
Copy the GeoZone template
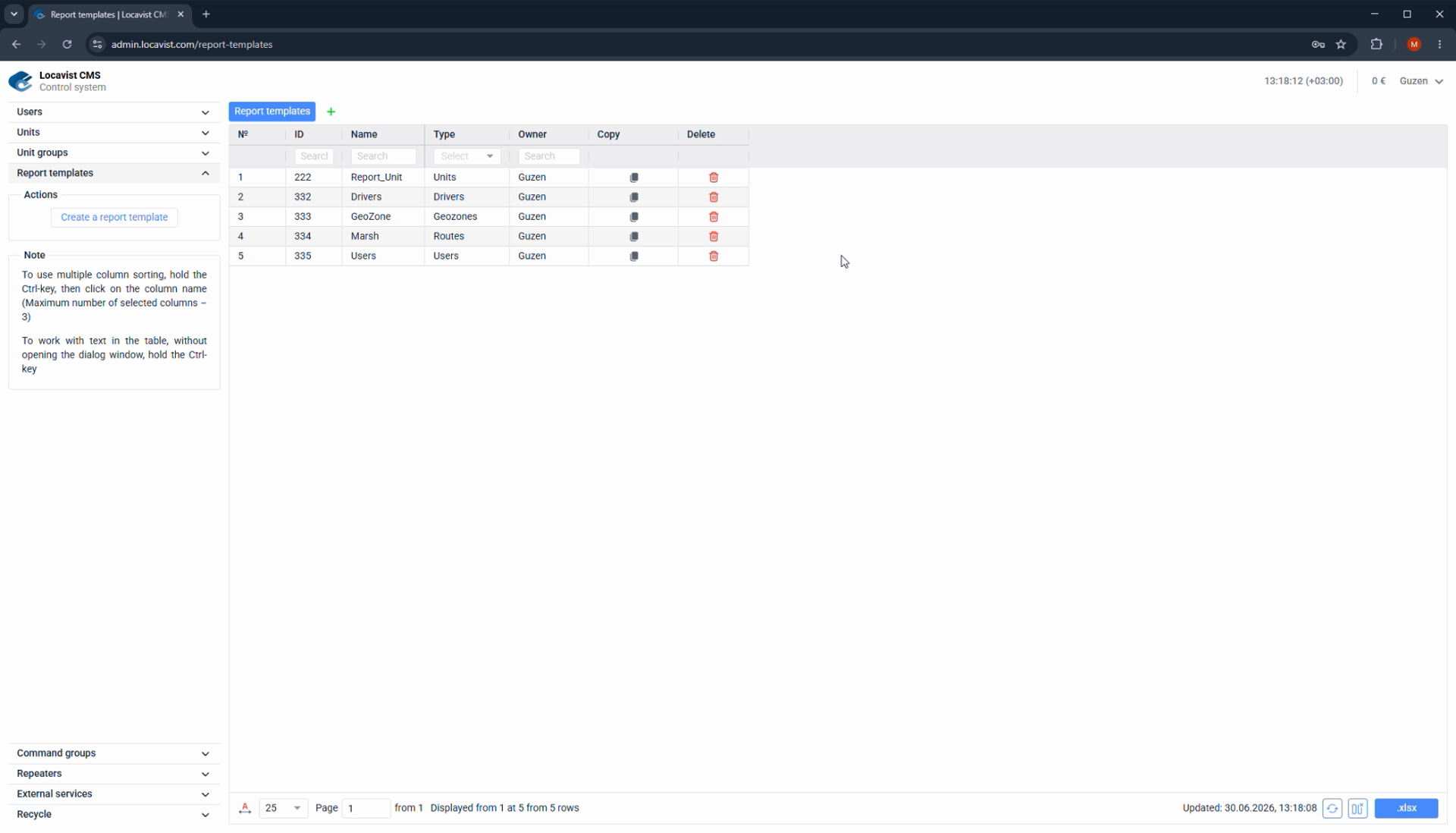point(634,217)
